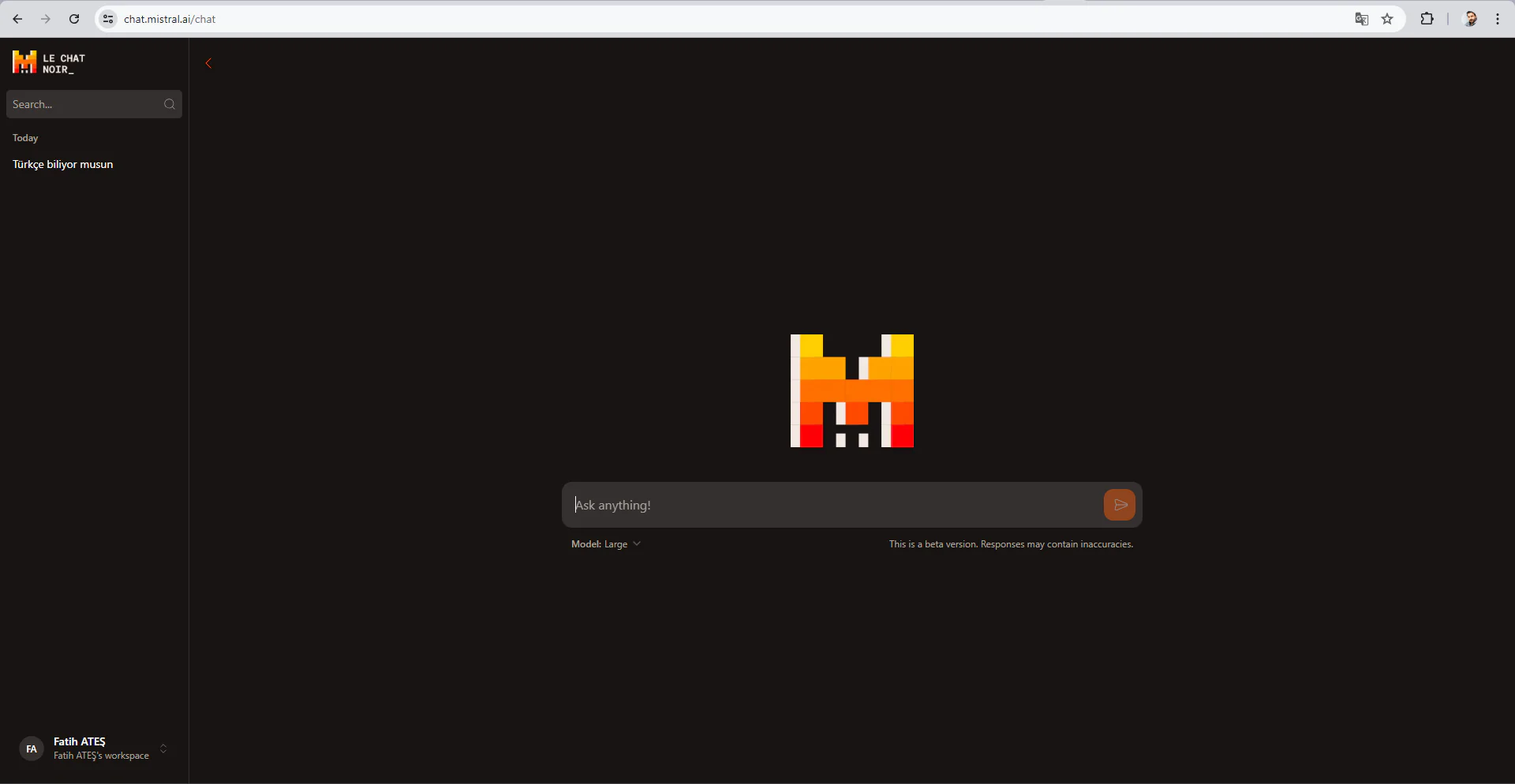Open the browser Extensions puzzle icon

coord(1427,19)
